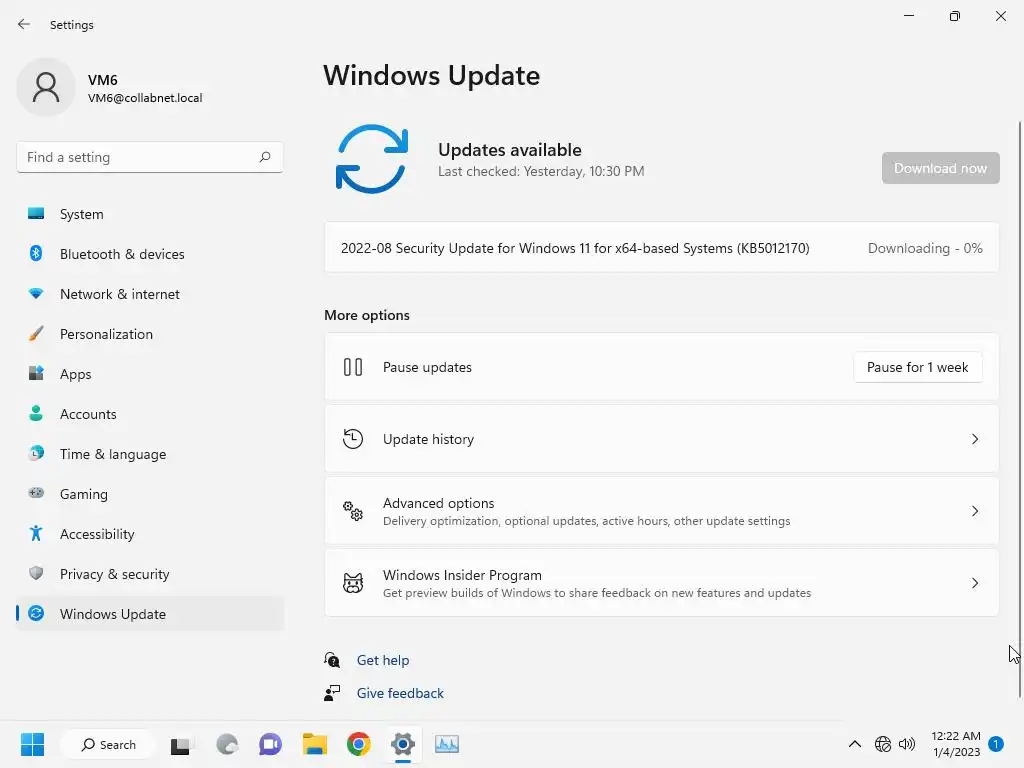The image size is (1024, 768).
Task: Click the Windows Insider Program cat icon
Action: click(353, 583)
